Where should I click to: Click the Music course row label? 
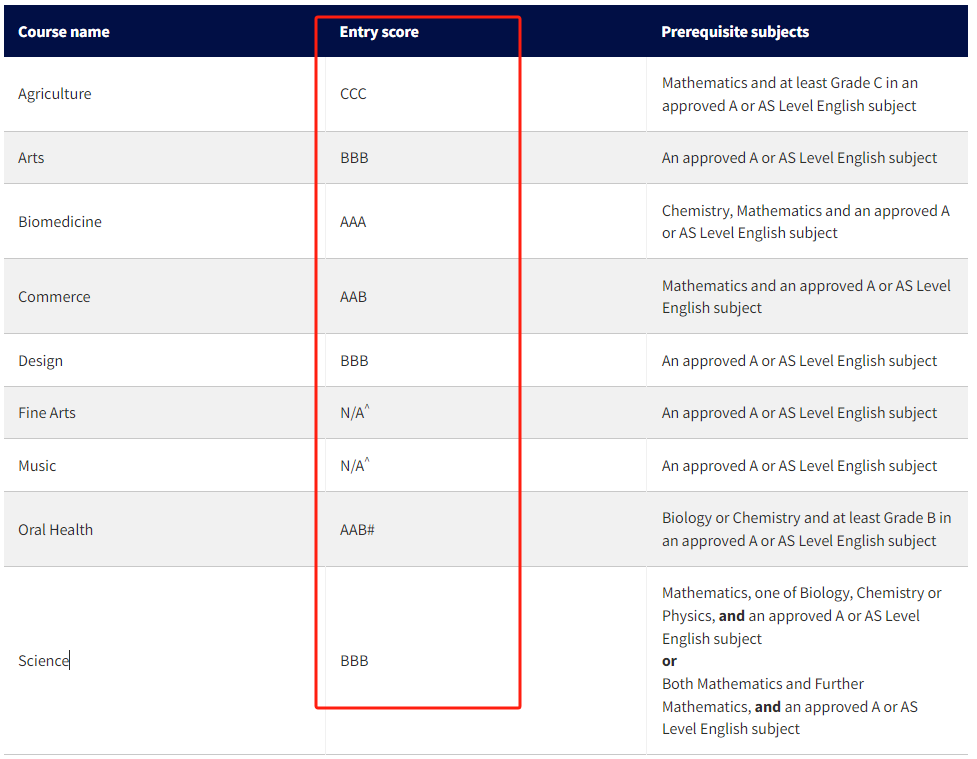(x=37, y=465)
